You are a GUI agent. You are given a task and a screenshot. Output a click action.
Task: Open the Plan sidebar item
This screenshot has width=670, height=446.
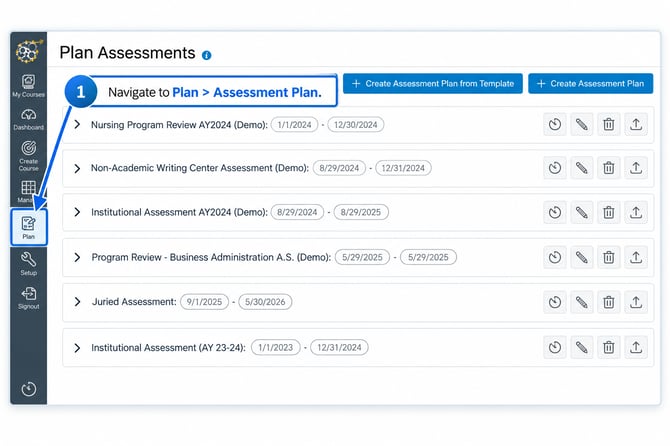tap(29, 227)
